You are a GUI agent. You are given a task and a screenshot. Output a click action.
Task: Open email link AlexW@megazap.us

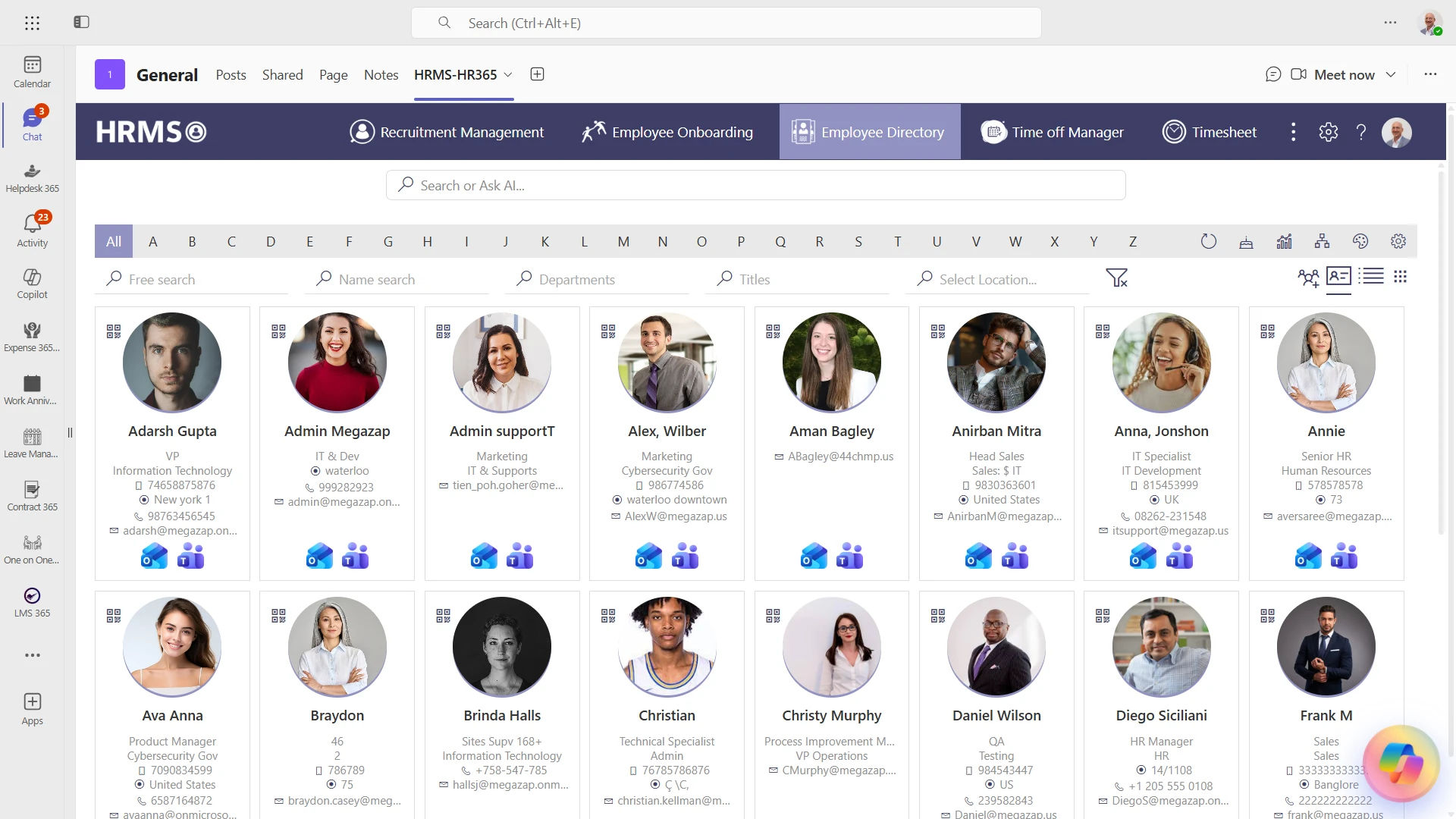point(675,516)
